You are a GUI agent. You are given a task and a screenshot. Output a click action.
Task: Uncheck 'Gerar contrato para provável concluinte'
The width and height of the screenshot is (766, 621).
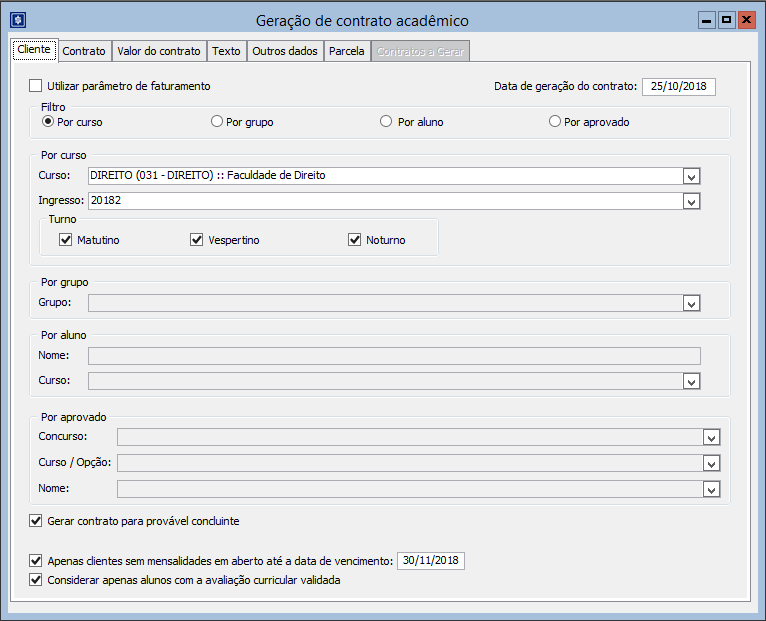pyautogui.click(x=37, y=521)
